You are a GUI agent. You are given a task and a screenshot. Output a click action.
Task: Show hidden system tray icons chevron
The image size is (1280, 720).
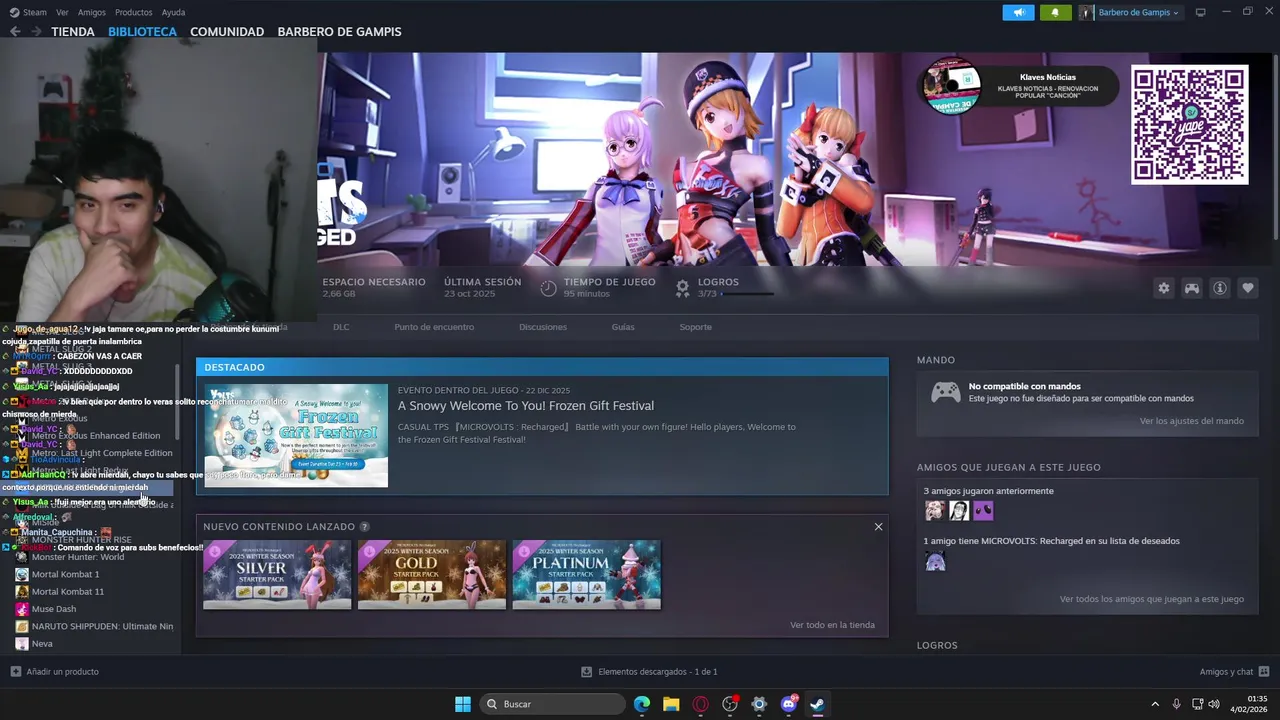(x=1155, y=704)
